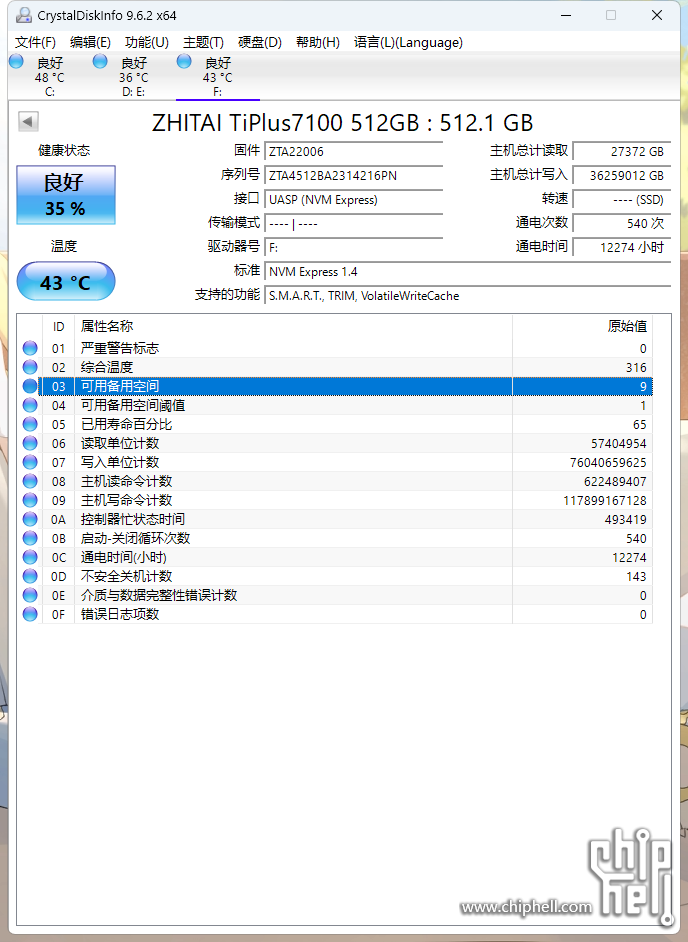
Task: Click the raw value 76040659625
Action: coord(608,463)
